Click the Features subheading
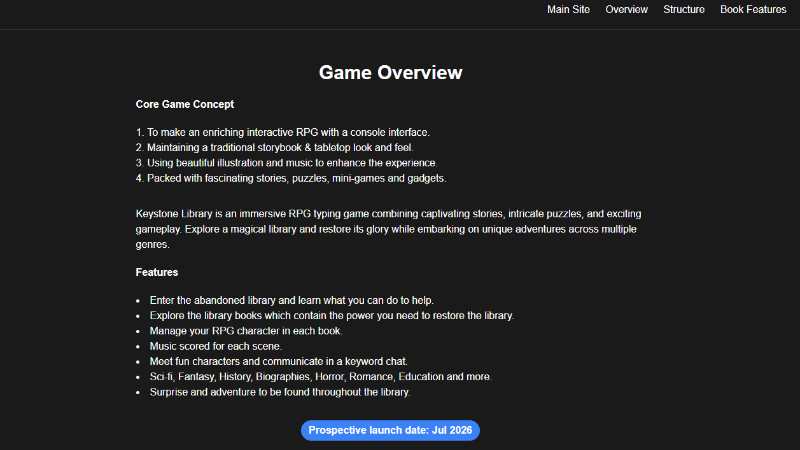Screen dimensions: 800x450 coord(157,272)
